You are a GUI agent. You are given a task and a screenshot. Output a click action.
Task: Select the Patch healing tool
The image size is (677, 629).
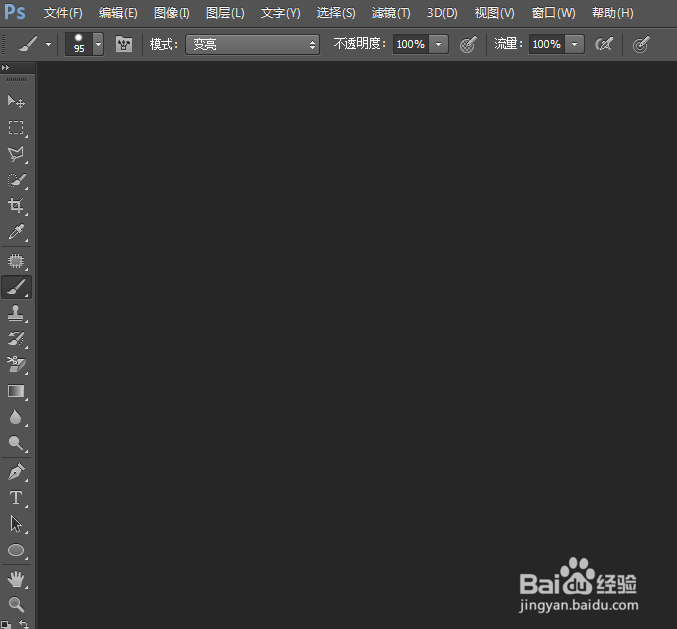[x=16, y=261]
